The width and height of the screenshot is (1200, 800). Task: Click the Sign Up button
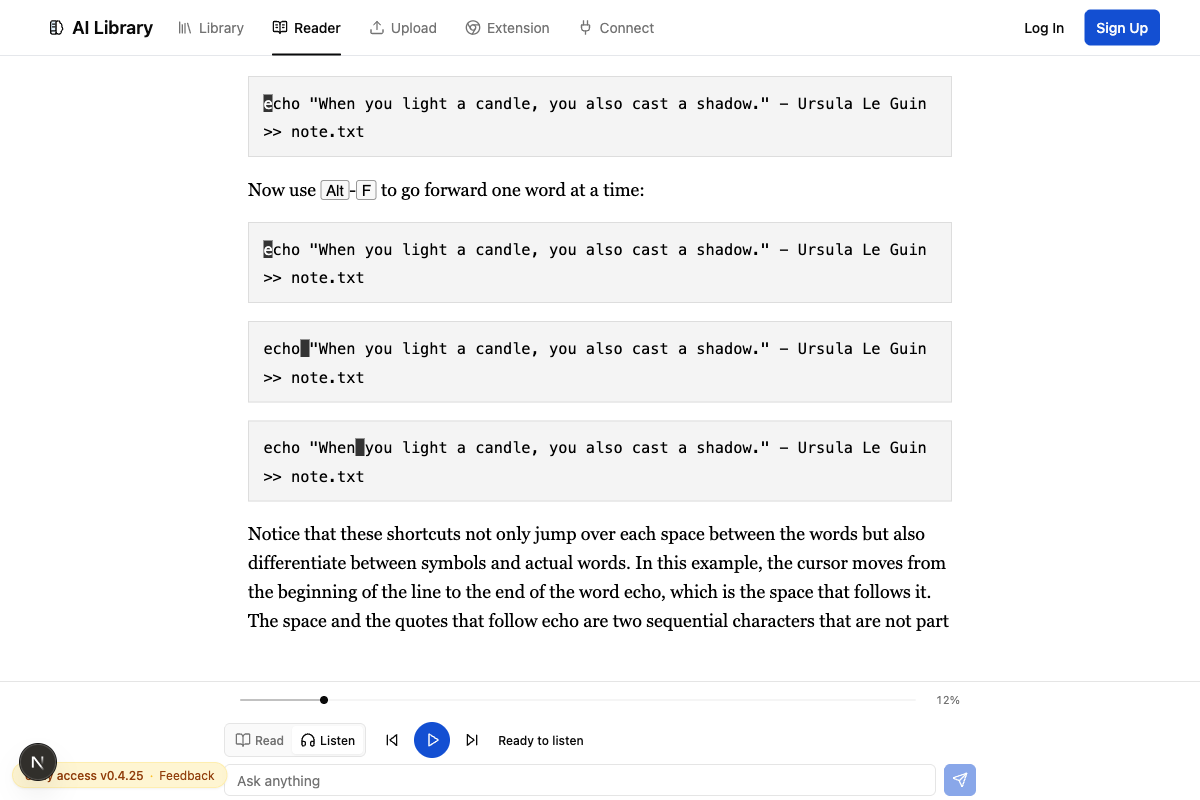[x=1122, y=28]
